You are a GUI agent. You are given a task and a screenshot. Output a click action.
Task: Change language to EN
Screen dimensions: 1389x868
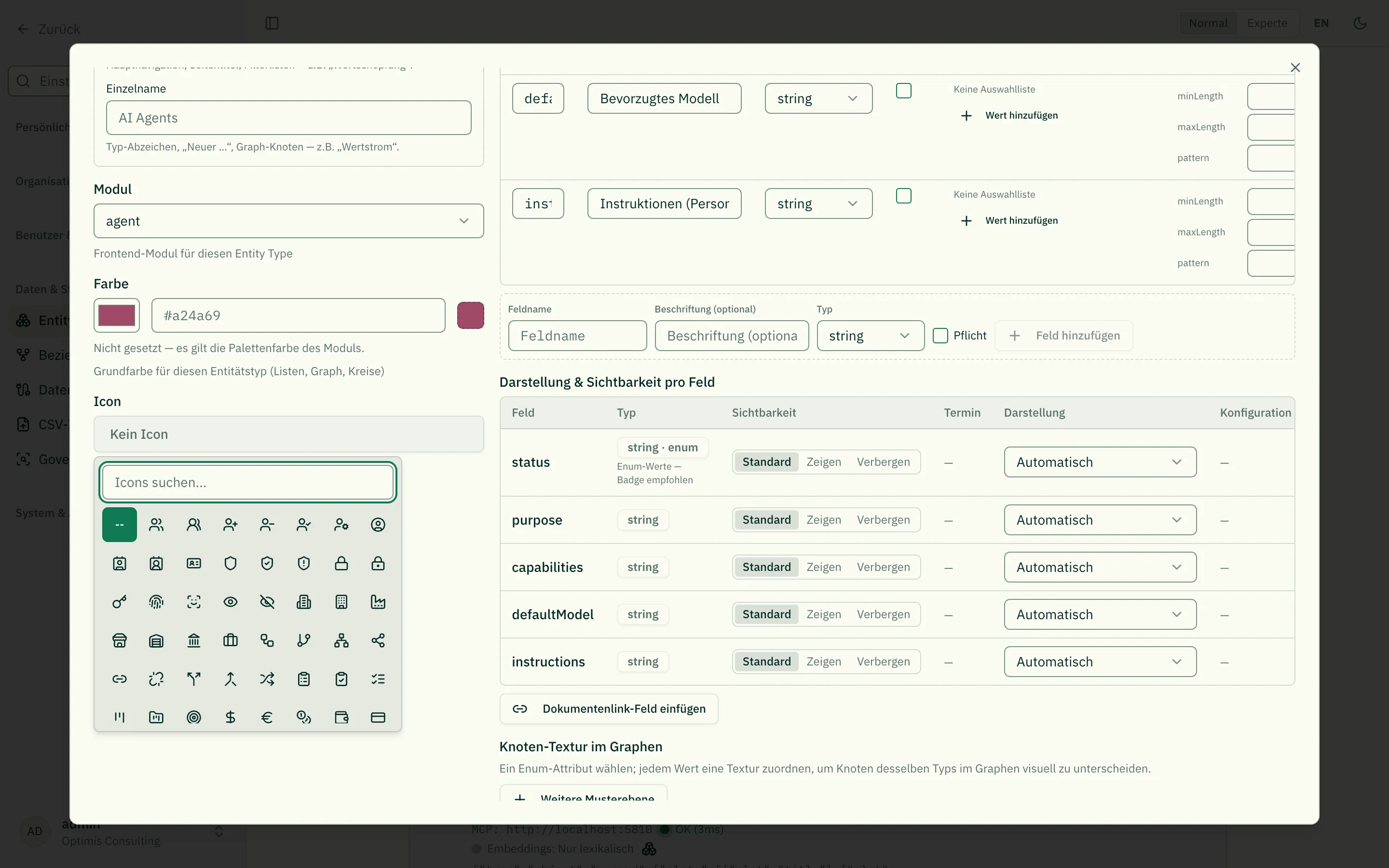(1321, 23)
